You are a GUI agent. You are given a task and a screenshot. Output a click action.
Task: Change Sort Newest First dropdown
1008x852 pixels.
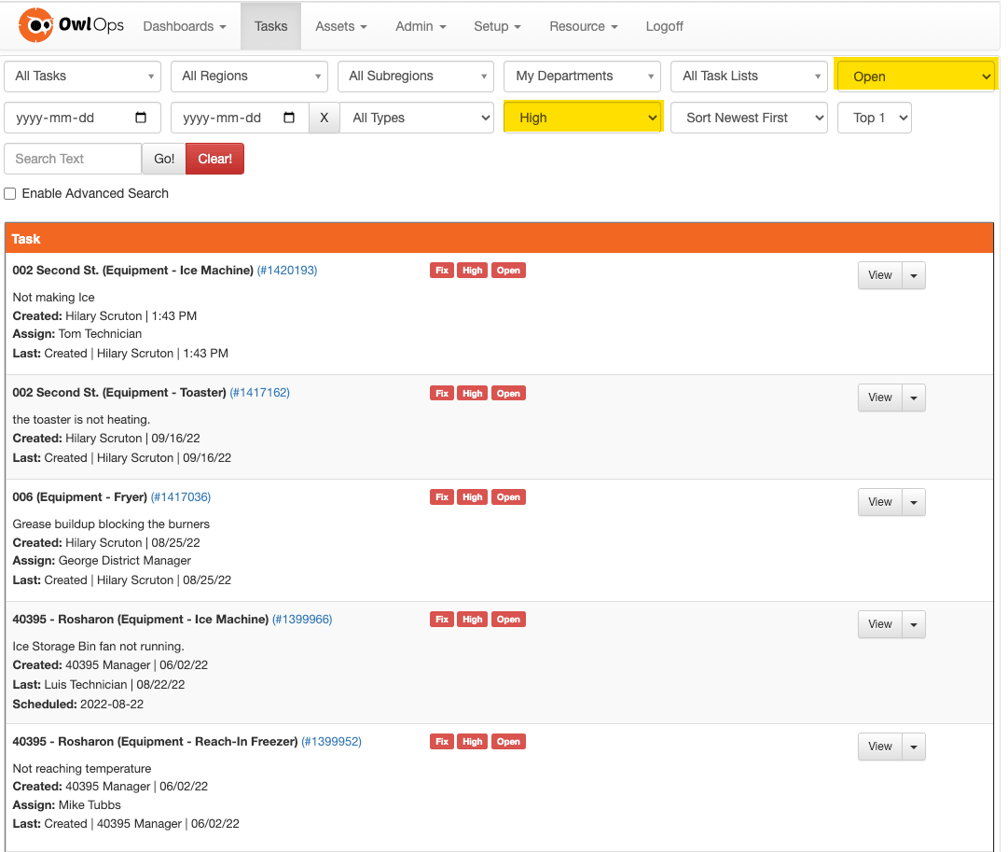[x=748, y=118]
